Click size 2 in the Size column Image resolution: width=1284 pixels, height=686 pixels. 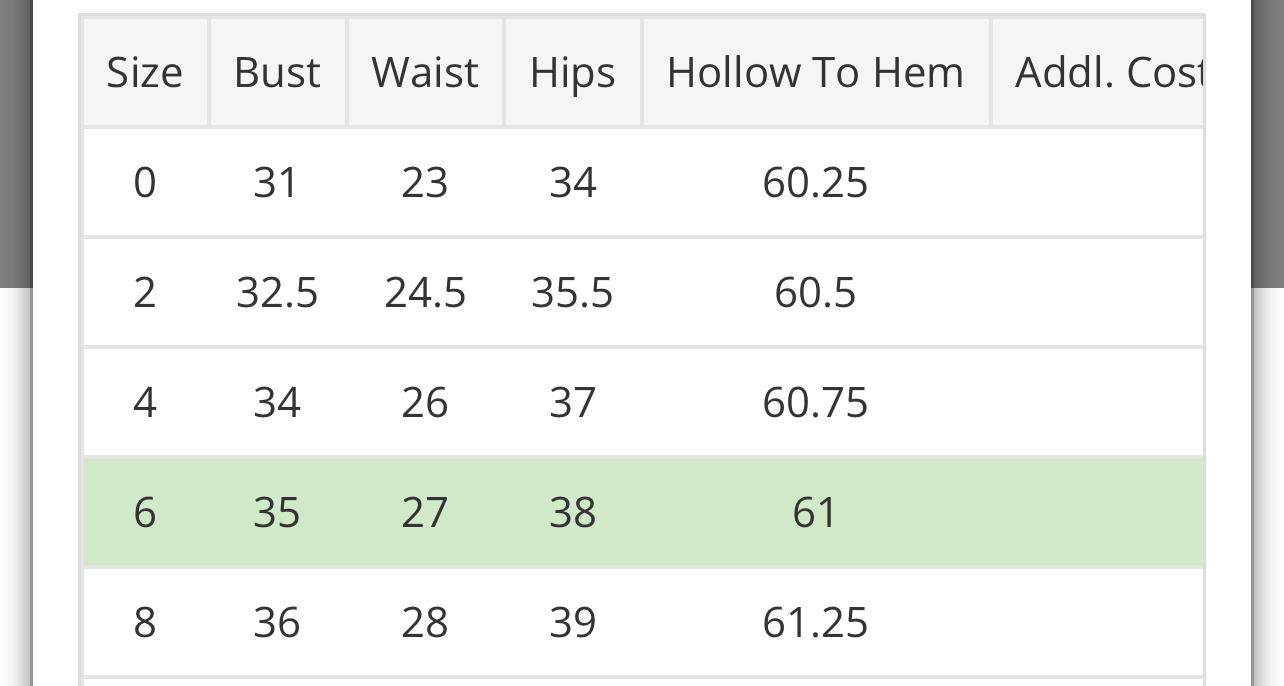pos(145,292)
